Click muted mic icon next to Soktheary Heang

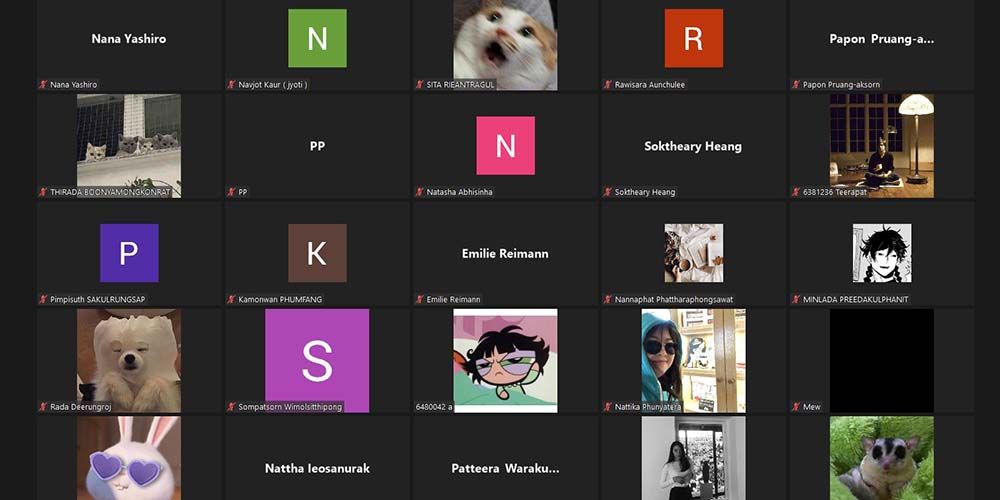607,192
